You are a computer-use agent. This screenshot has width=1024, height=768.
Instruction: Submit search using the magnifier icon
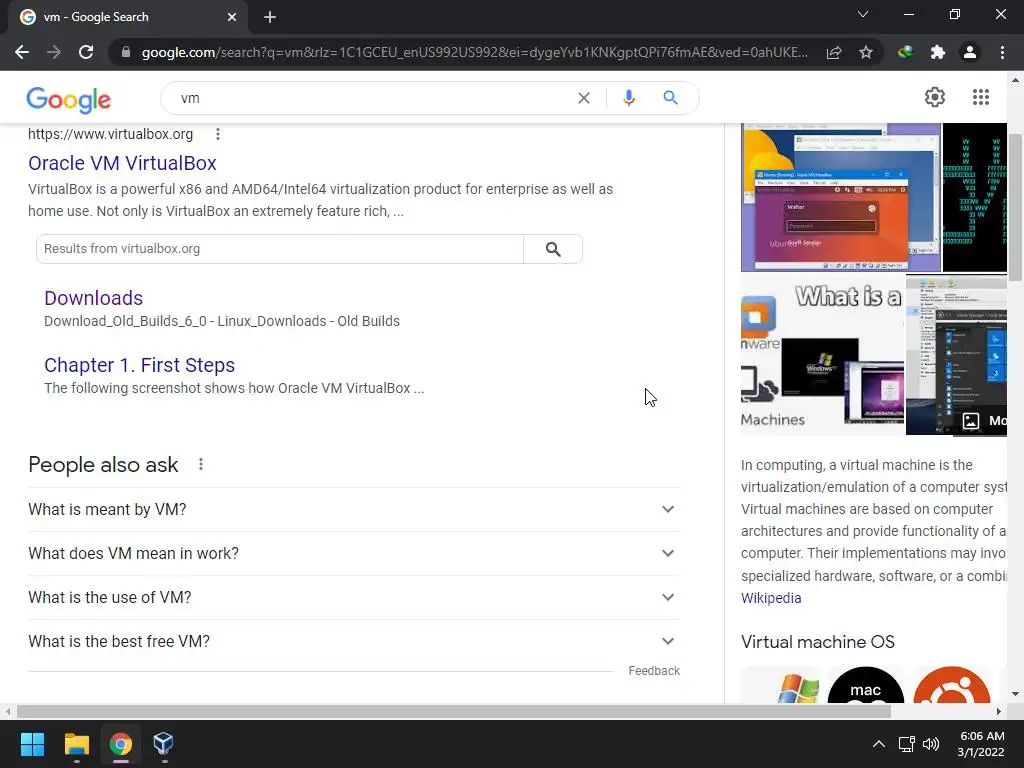(x=670, y=98)
